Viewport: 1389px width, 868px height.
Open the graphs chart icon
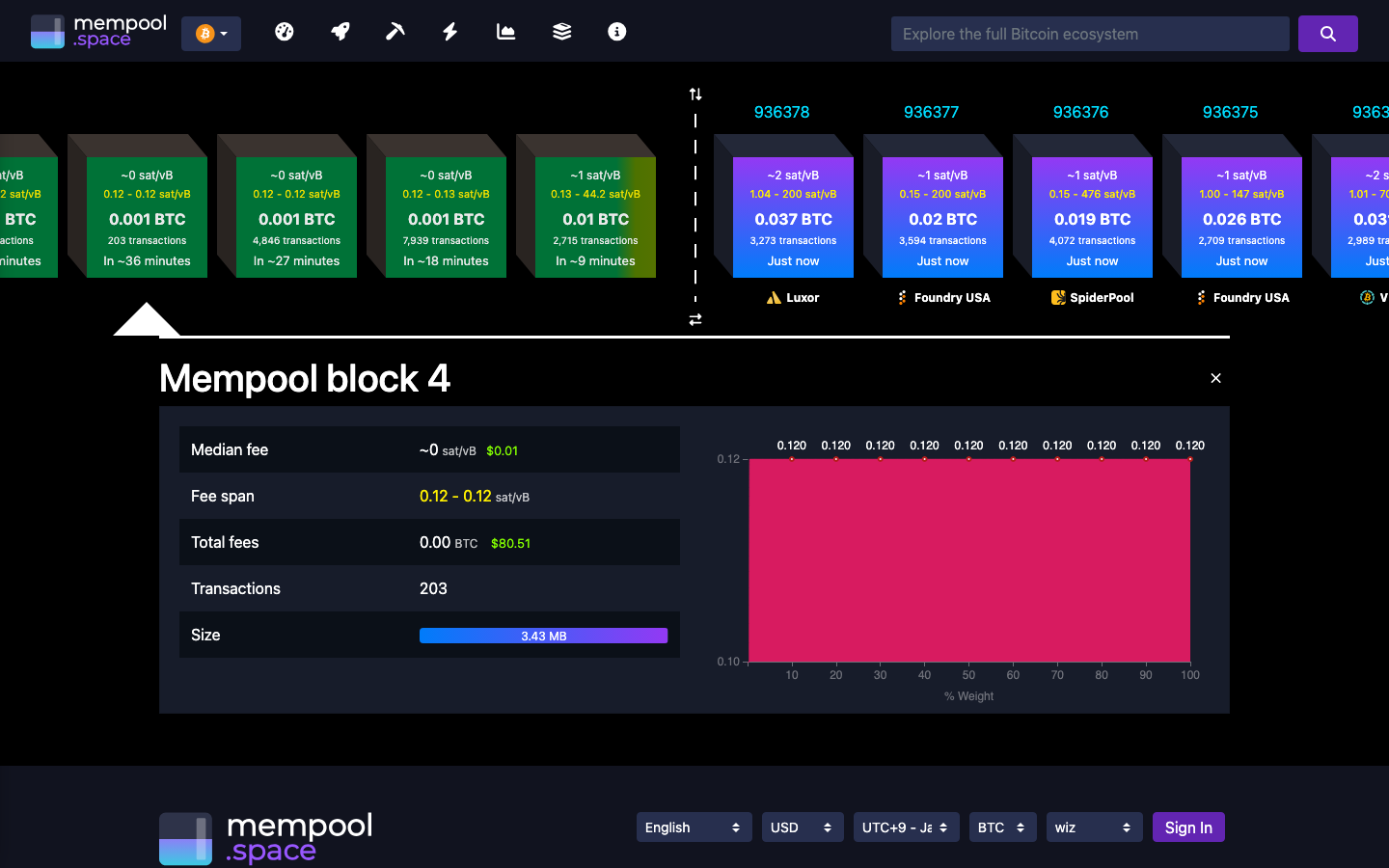point(505,31)
